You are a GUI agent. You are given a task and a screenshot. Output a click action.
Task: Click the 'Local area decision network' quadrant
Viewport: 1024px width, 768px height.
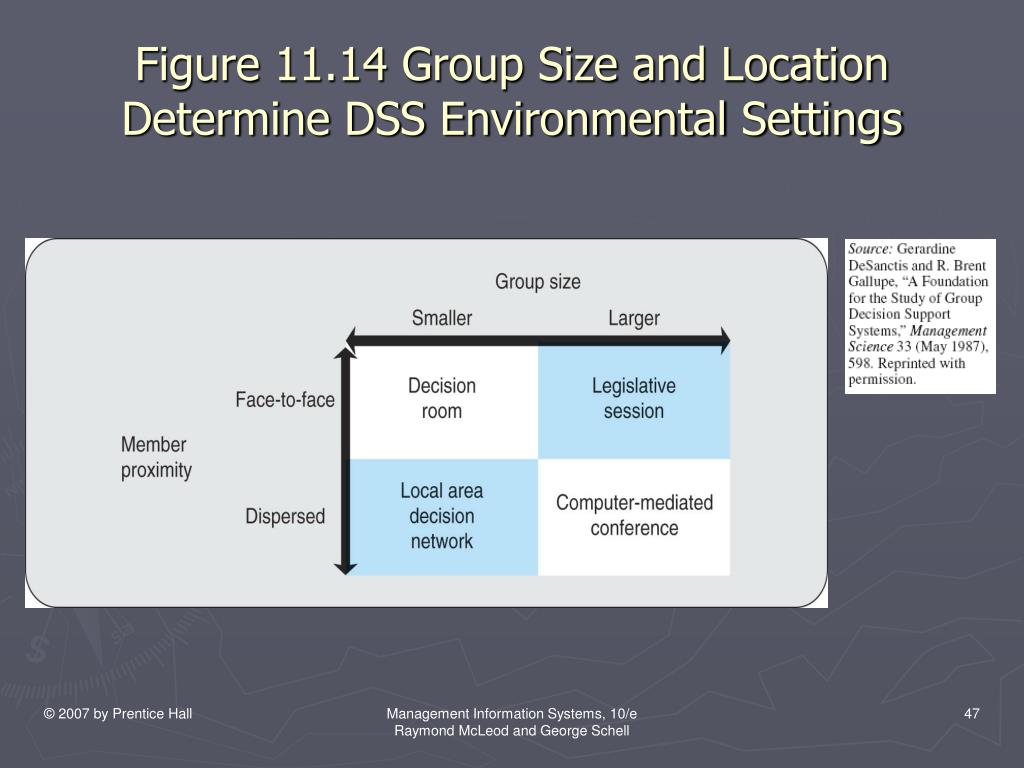443,517
